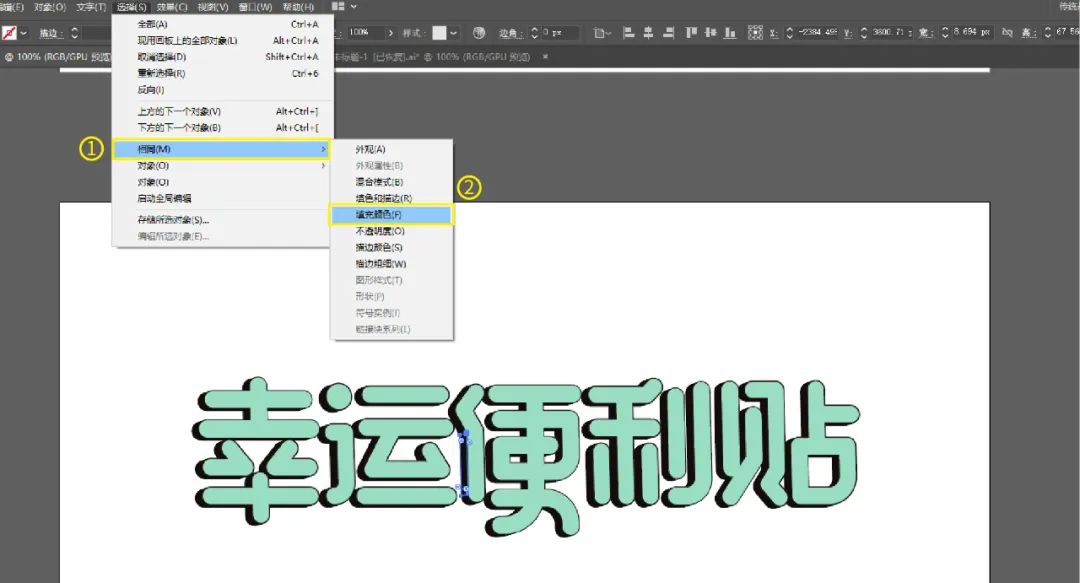Adjust the stroke weight stepper arrows
1080x583 pixels.
(x=74, y=33)
